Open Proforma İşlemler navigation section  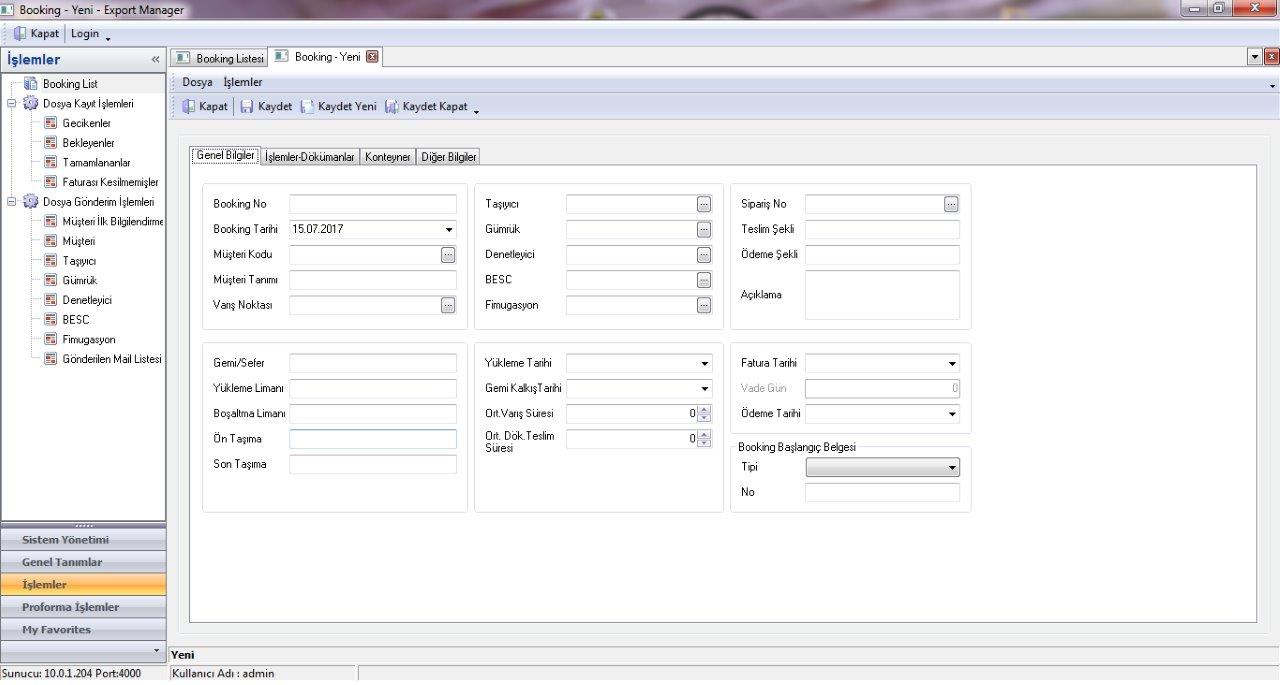pos(83,607)
